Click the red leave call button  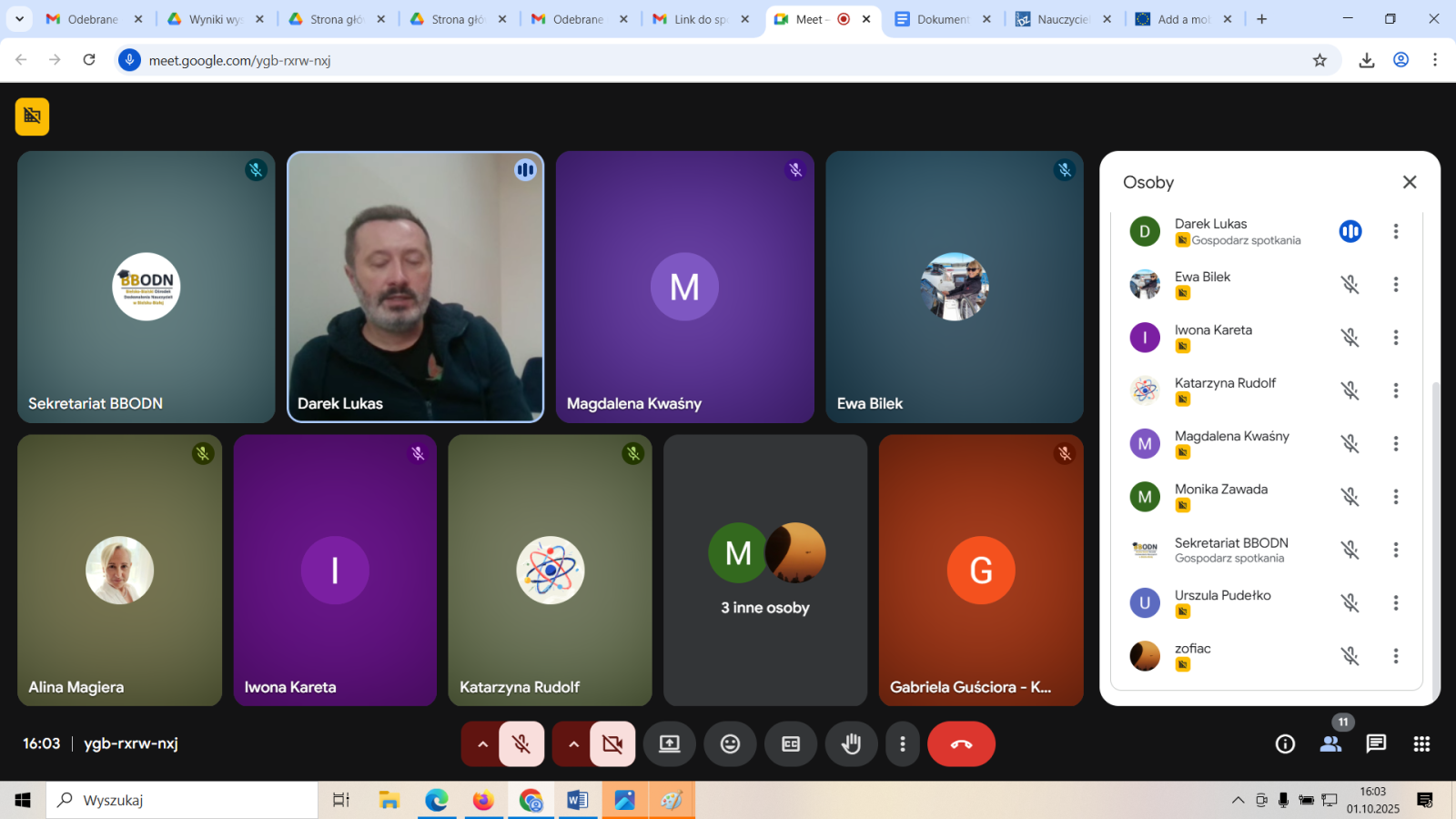[961, 744]
